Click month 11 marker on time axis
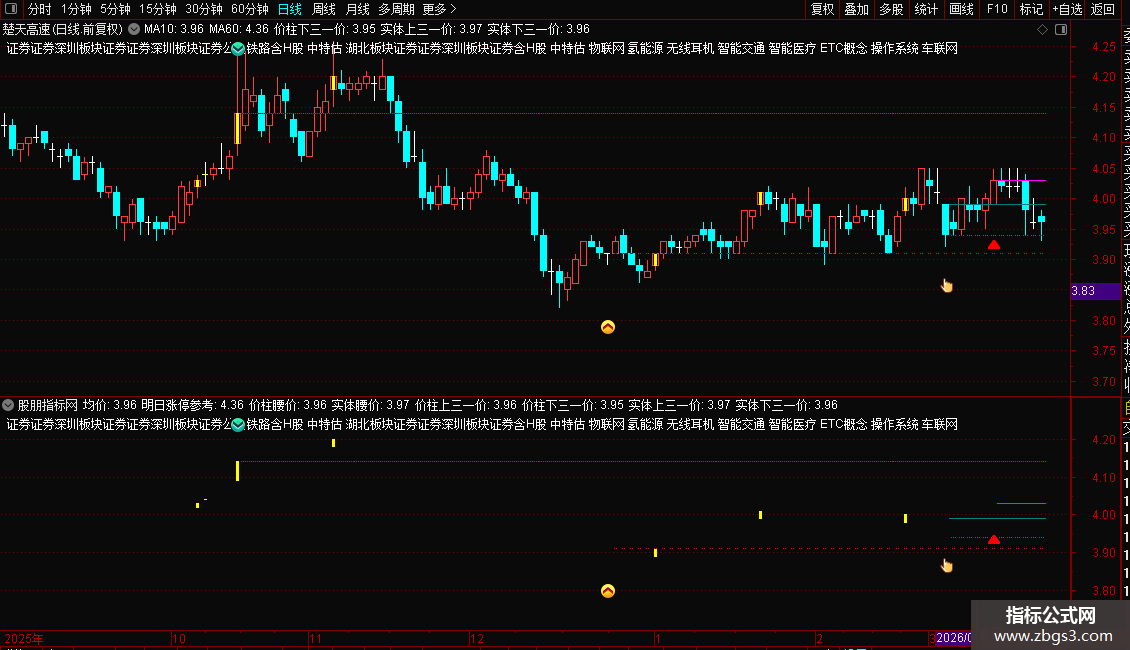The height and width of the screenshot is (650, 1130). pyautogui.click(x=315, y=638)
